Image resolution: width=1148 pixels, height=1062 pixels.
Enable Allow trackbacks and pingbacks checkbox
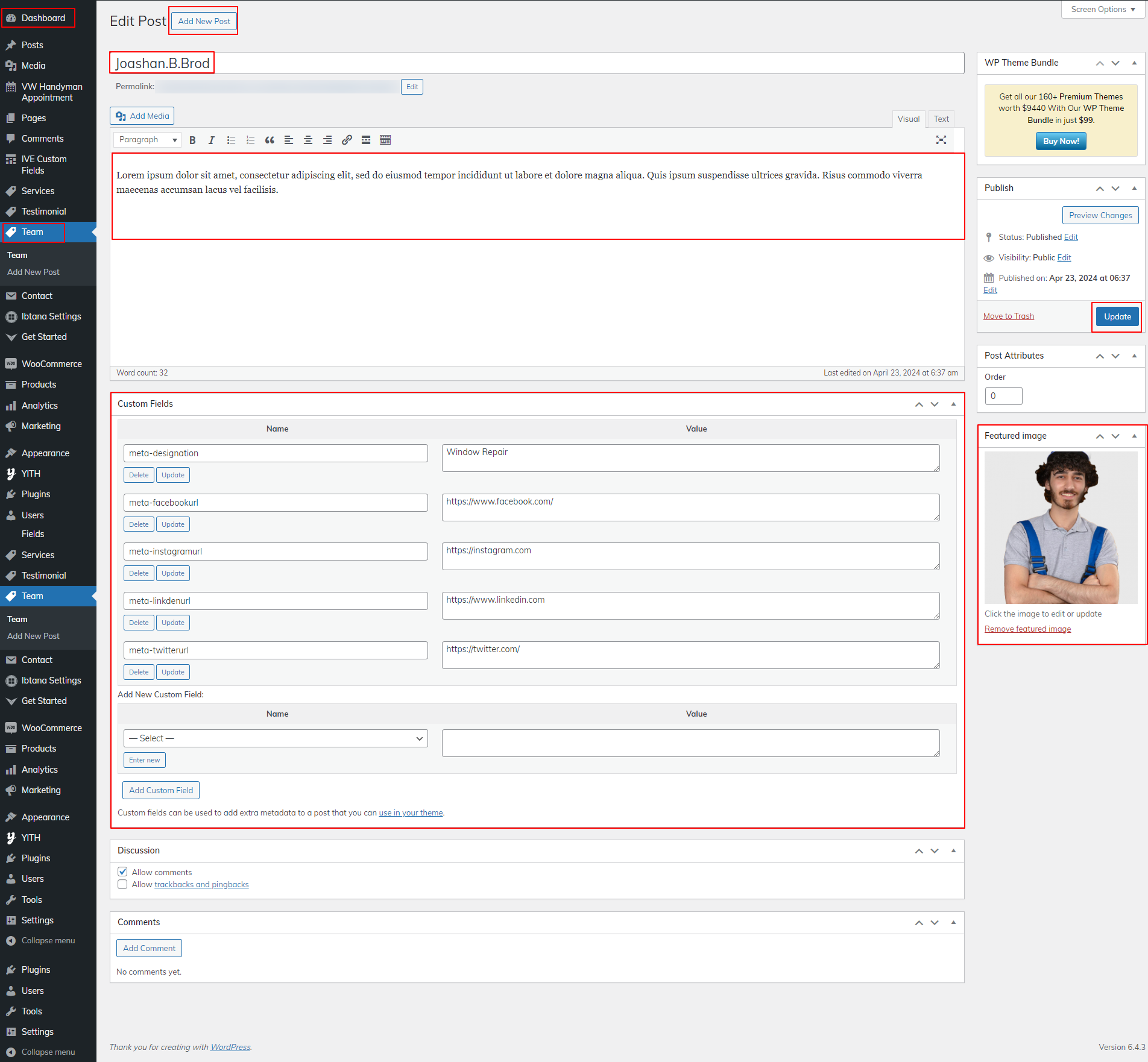click(x=122, y=884)
